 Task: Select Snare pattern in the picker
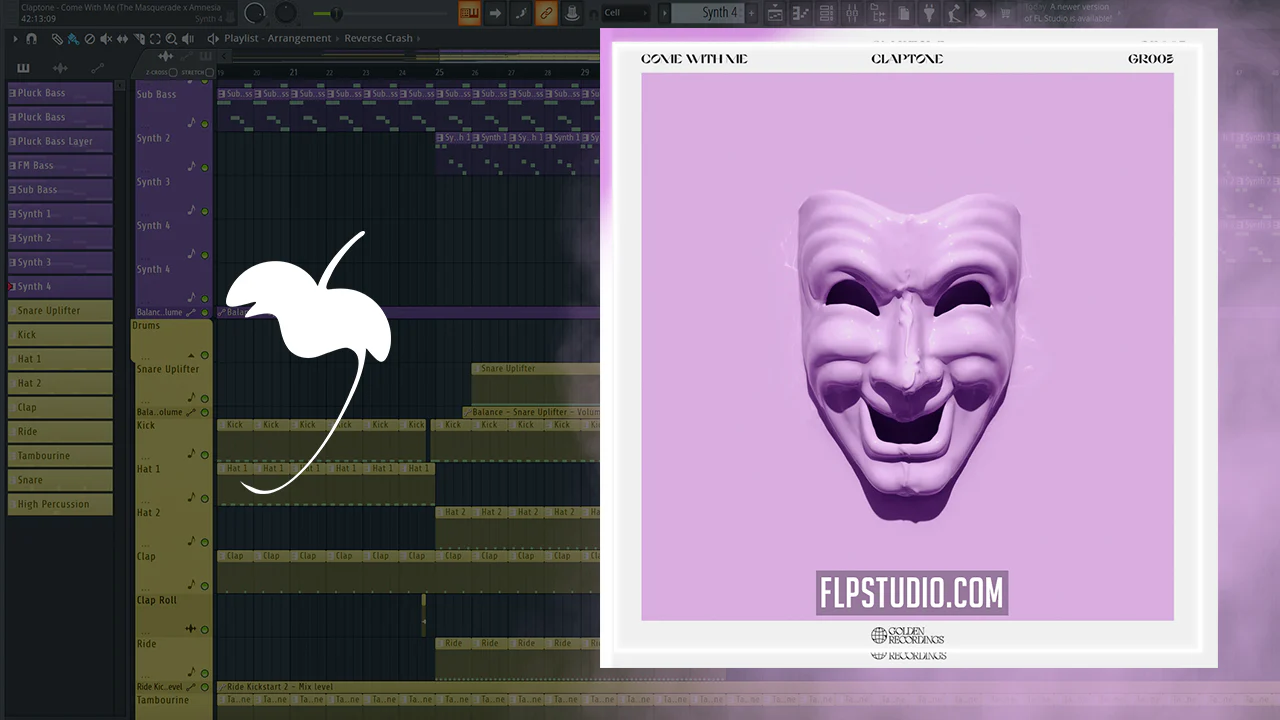(x=60, y=480)
